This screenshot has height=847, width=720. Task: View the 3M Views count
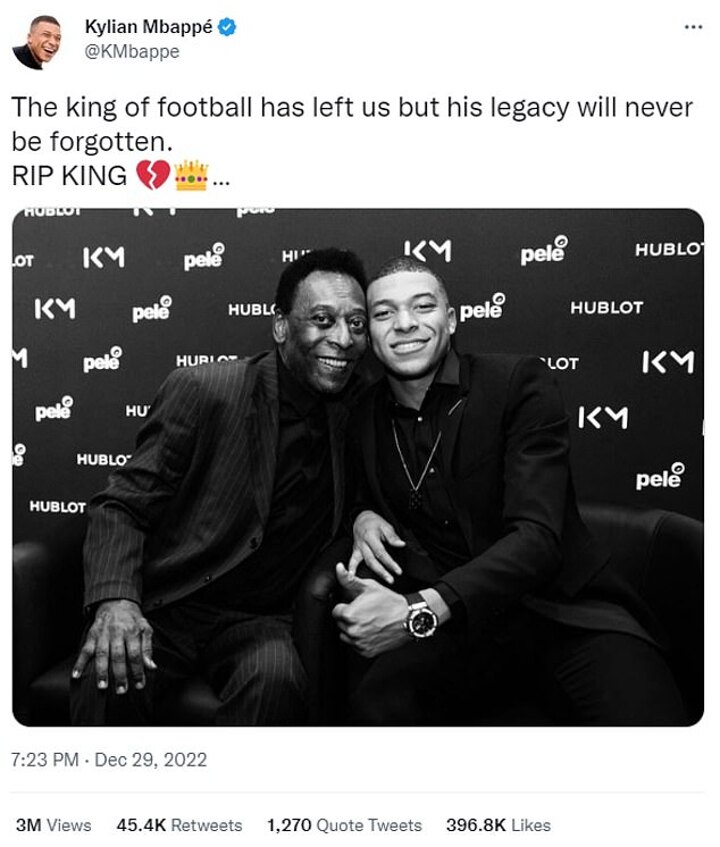tap(53, 825)
